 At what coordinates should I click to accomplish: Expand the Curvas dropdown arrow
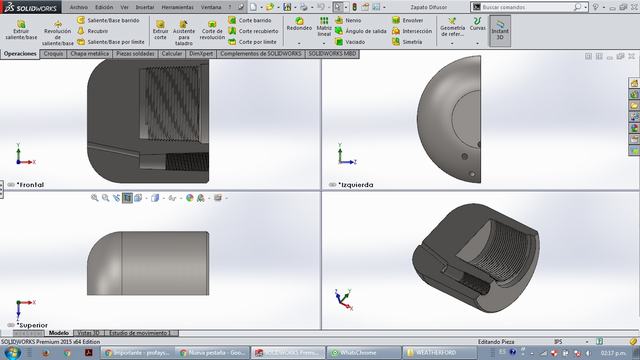click(x=477, y=43)
